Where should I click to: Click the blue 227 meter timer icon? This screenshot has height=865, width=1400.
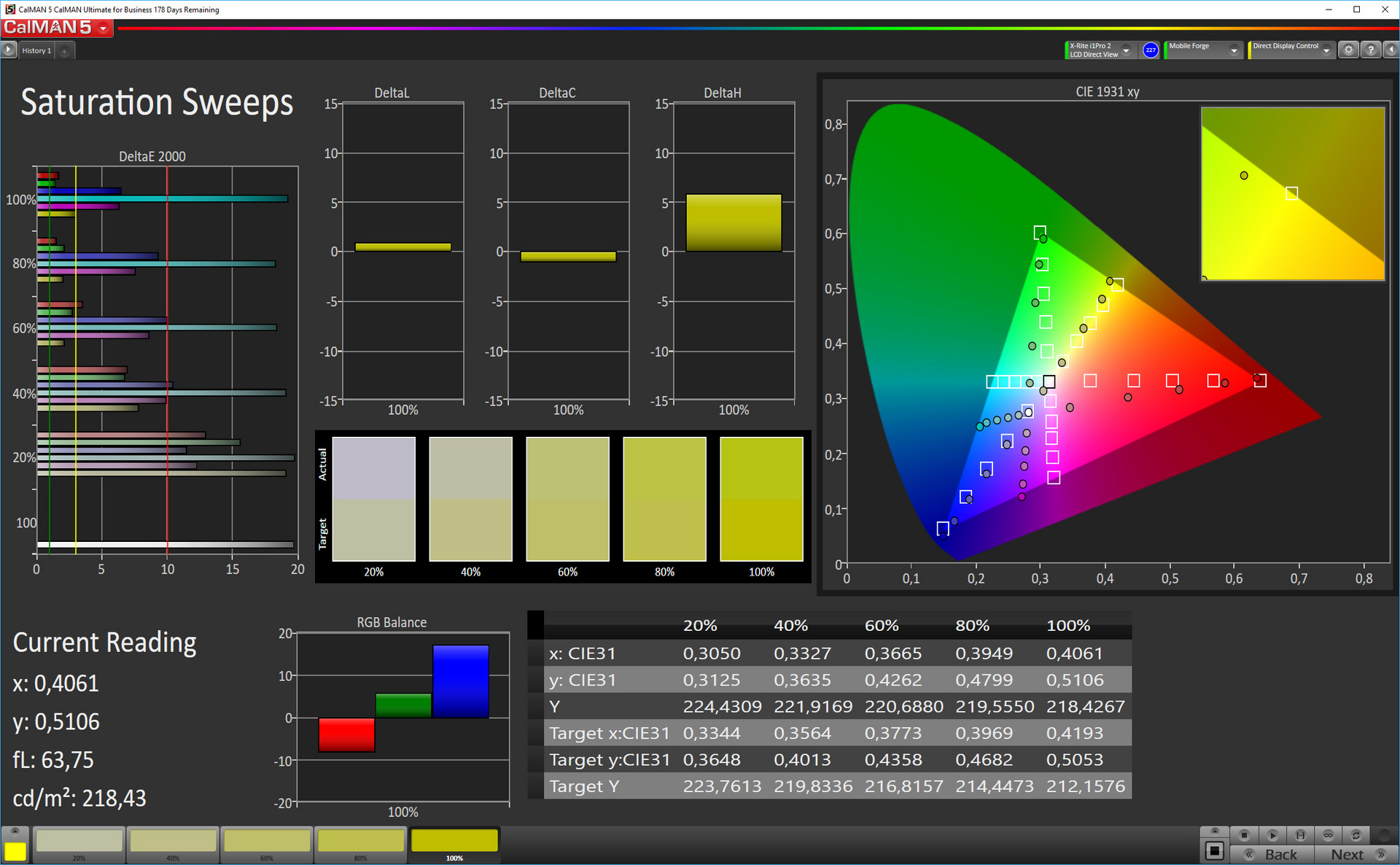point(1151,50)
